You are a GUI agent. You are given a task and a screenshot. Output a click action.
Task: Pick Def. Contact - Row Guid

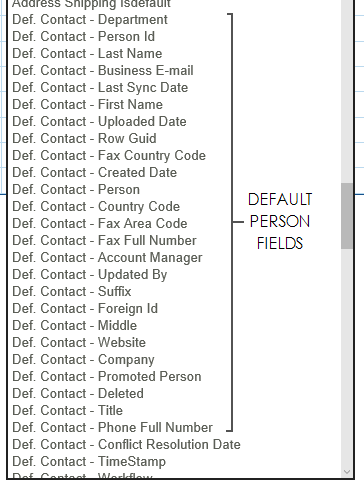click(84, 138)
